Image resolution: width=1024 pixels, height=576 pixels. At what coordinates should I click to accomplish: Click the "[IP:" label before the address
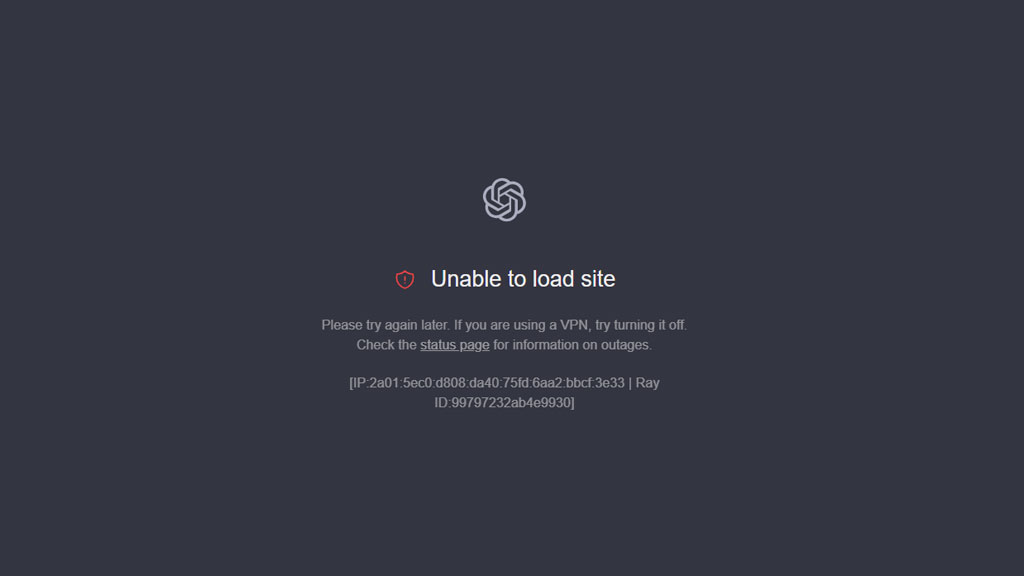point(359,383)
